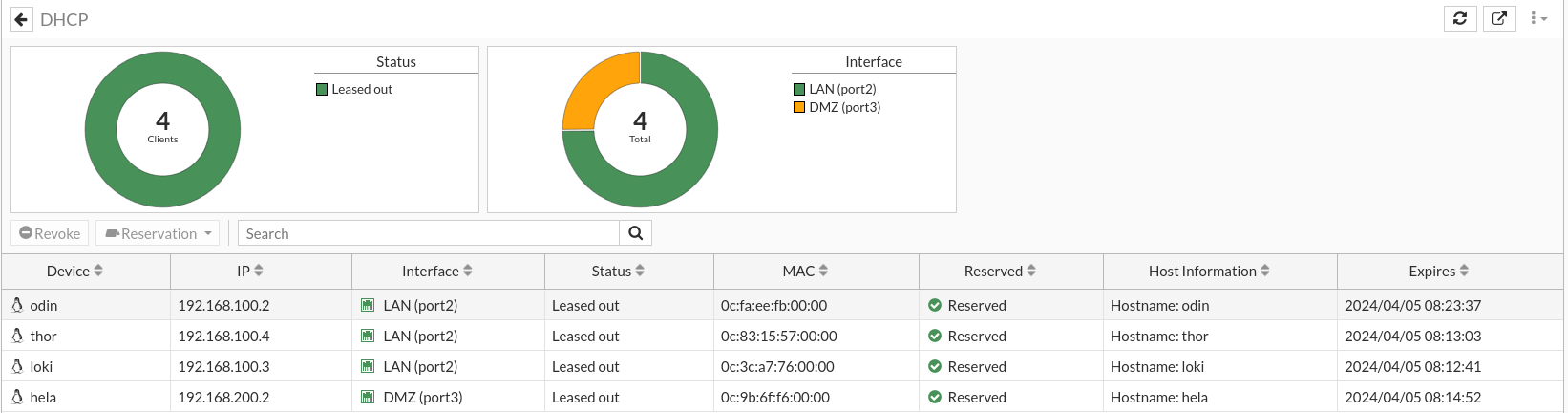Open the pop-out external window icon

click(1499, 18)
